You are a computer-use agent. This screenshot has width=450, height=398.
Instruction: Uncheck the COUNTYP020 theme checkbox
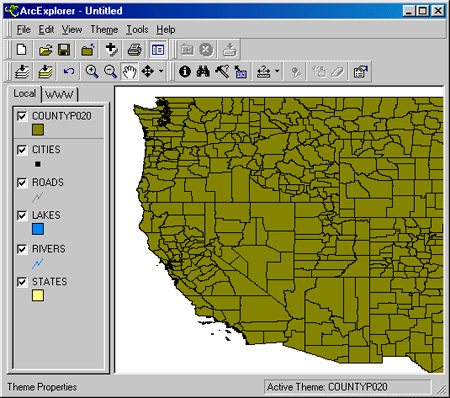pyautogui.click(x=22, y=116)
